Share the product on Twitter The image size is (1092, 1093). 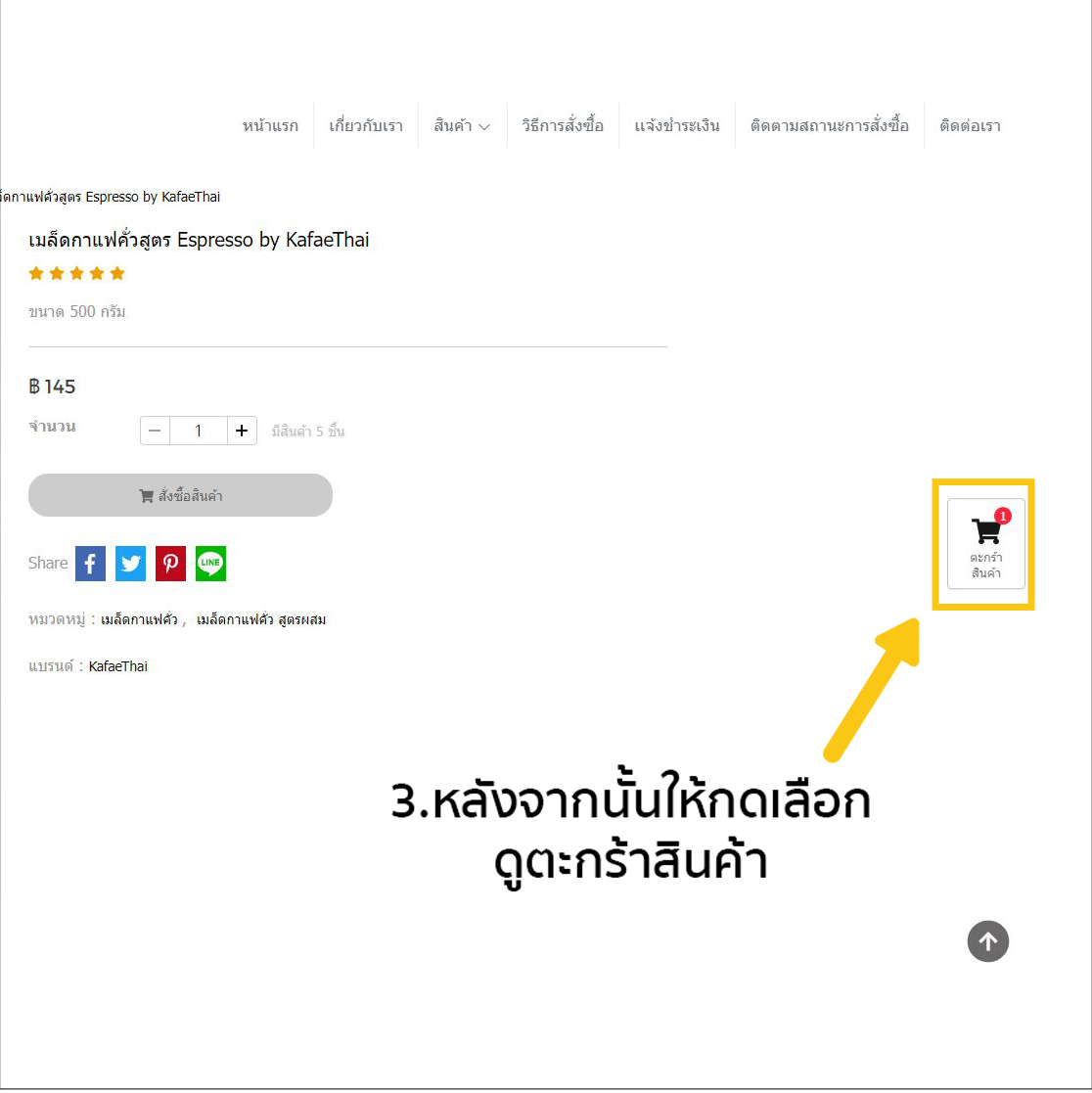(130, 564)
